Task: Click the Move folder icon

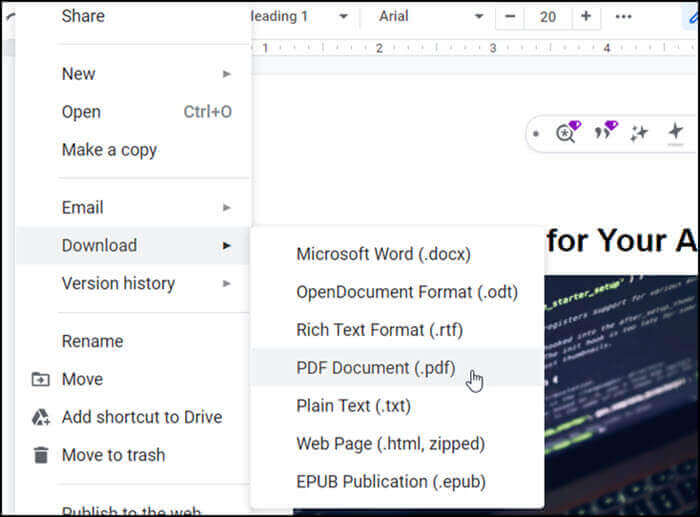Action: point(41,379)
